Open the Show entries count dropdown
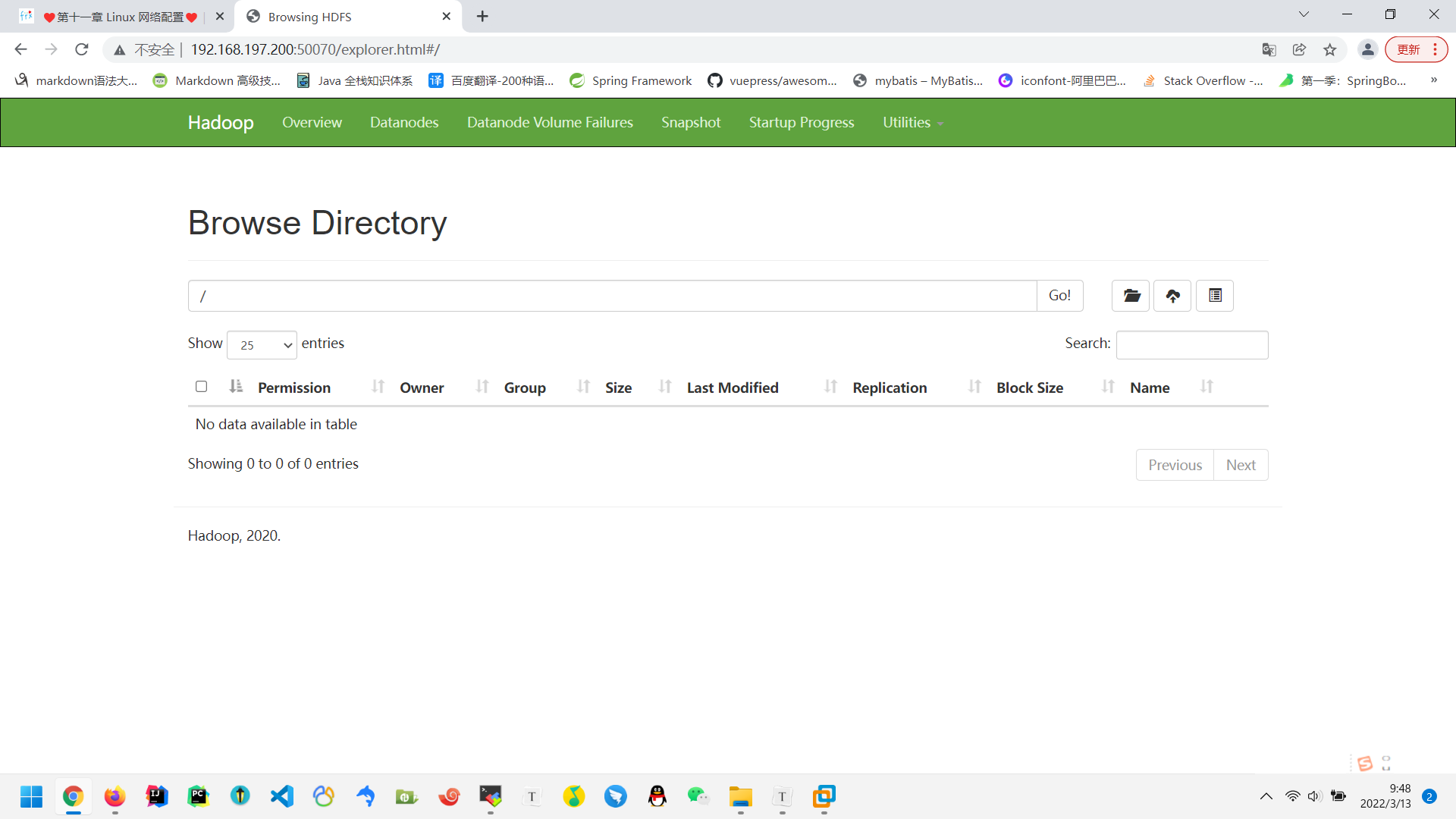The image size is (1456, 819). [x=262, y=345]
